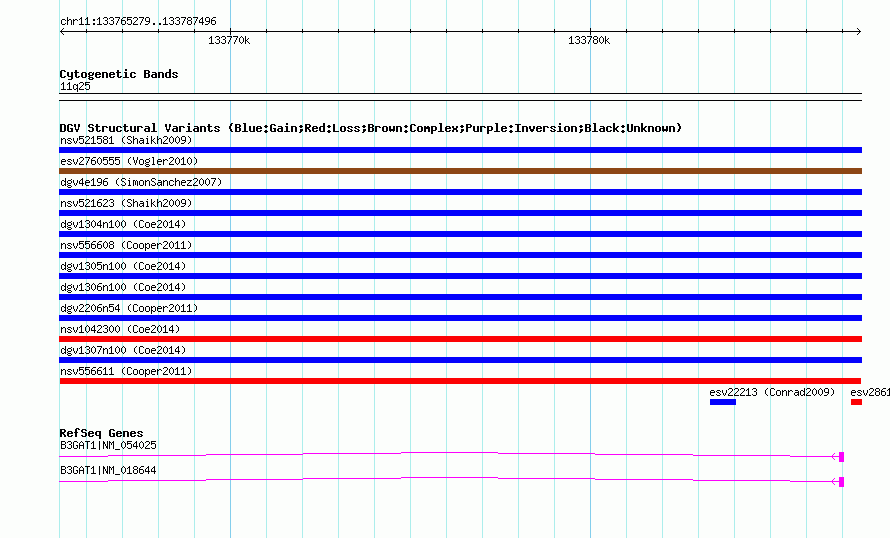Click the Cytogenetic Bands track title
Viewport: 890px width, 538px height.
pyautogui.click(x=119, y=74)
